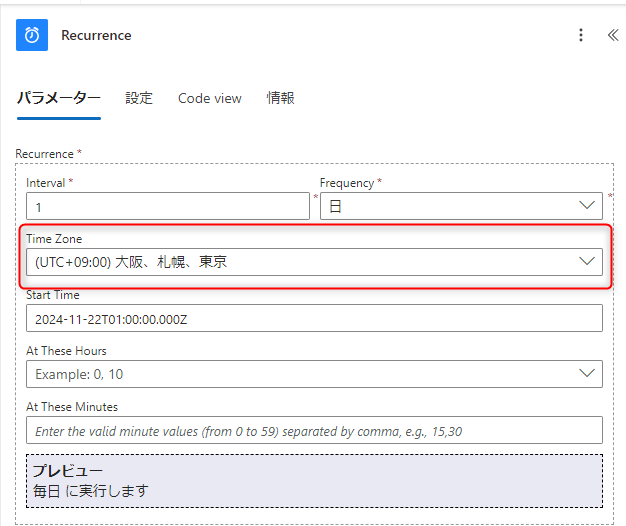Click the At These Minutes label
This screenshot has height=526, width=626.
[72, 407]
